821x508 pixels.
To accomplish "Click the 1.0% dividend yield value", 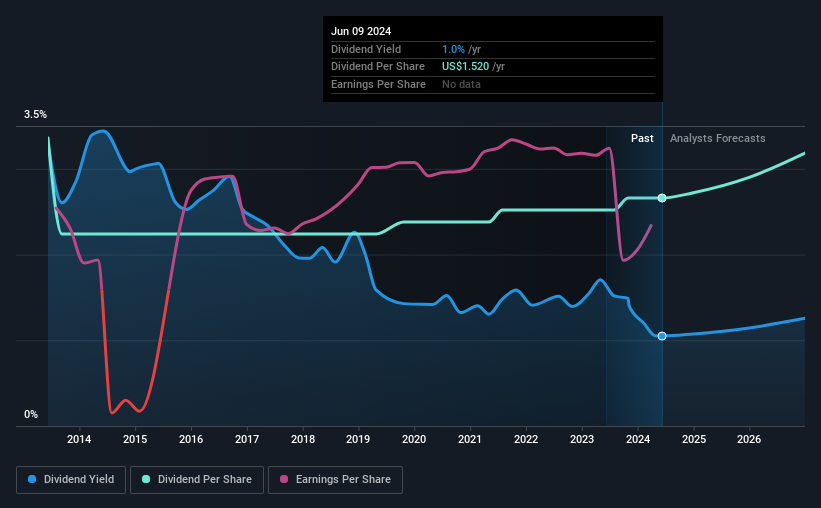I will [453, 49].
